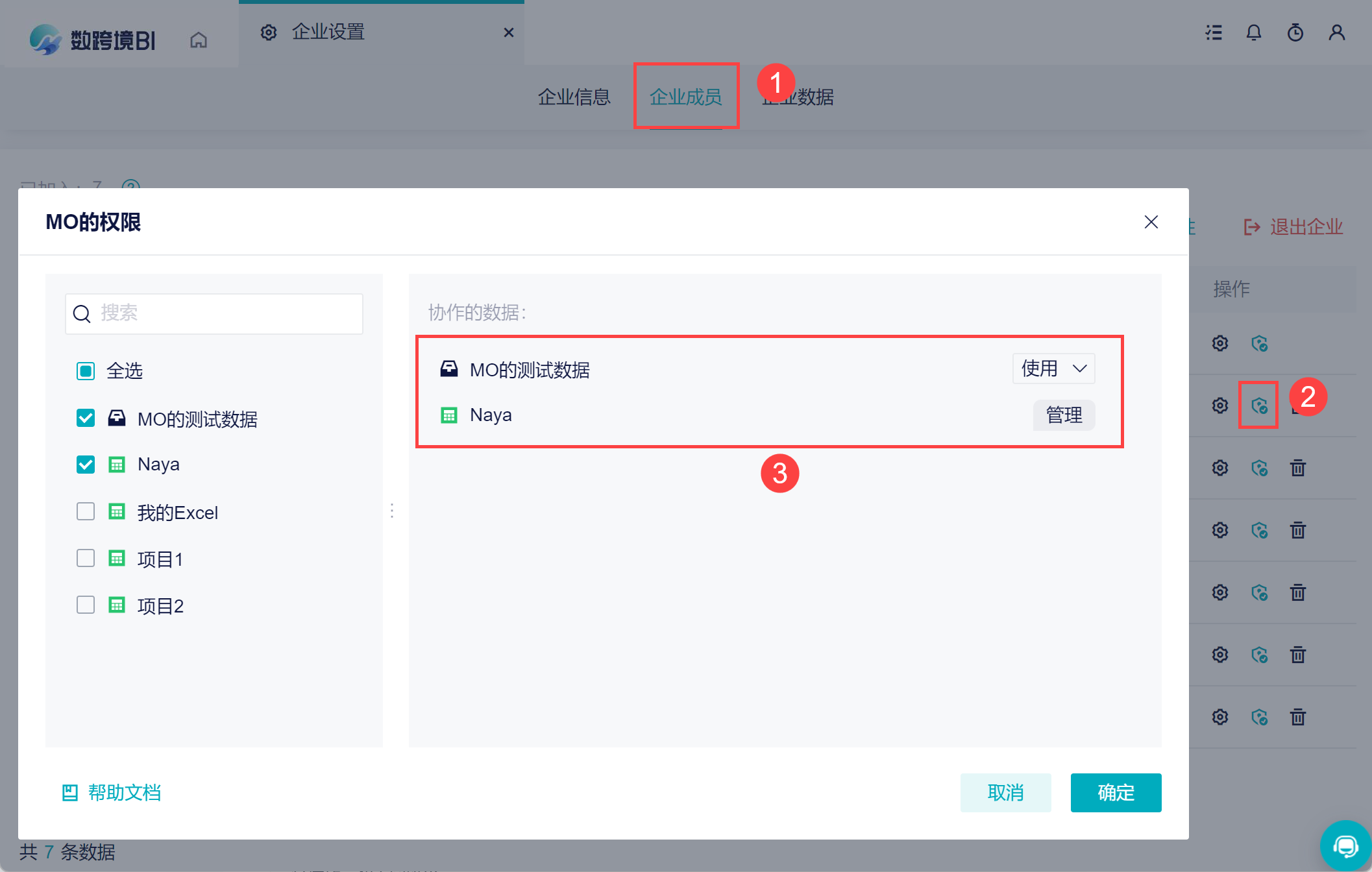Image resolution: width=1372 pixels, height=872 pixels.
Task: Expand the 使用 permission dropdown
Action: click(x=1054, y=369)
